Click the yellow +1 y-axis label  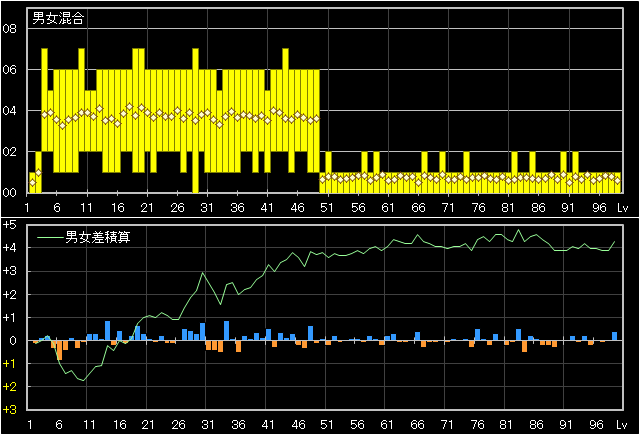tap(9, 364)
